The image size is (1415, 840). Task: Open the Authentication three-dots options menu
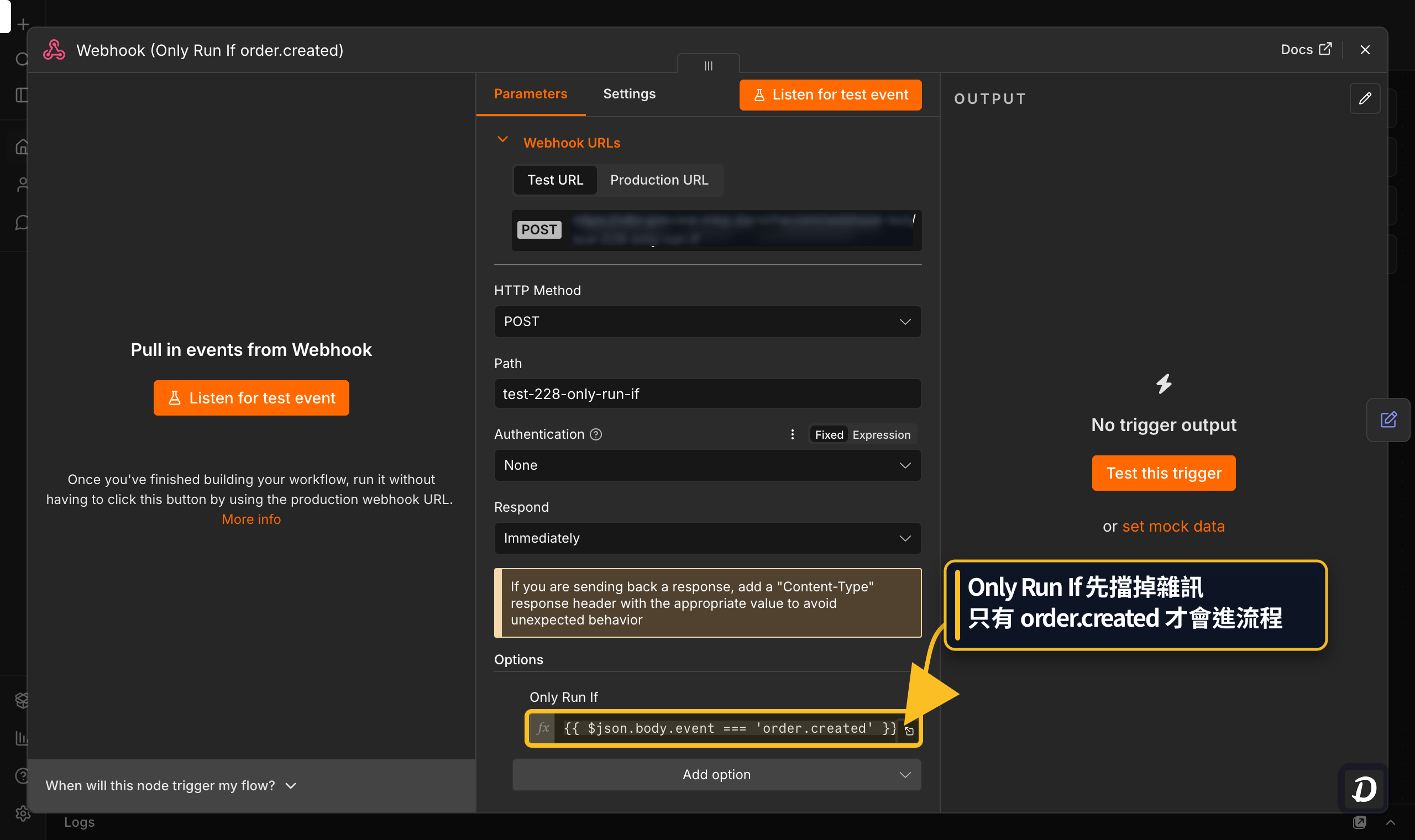[x=793, y=434]
